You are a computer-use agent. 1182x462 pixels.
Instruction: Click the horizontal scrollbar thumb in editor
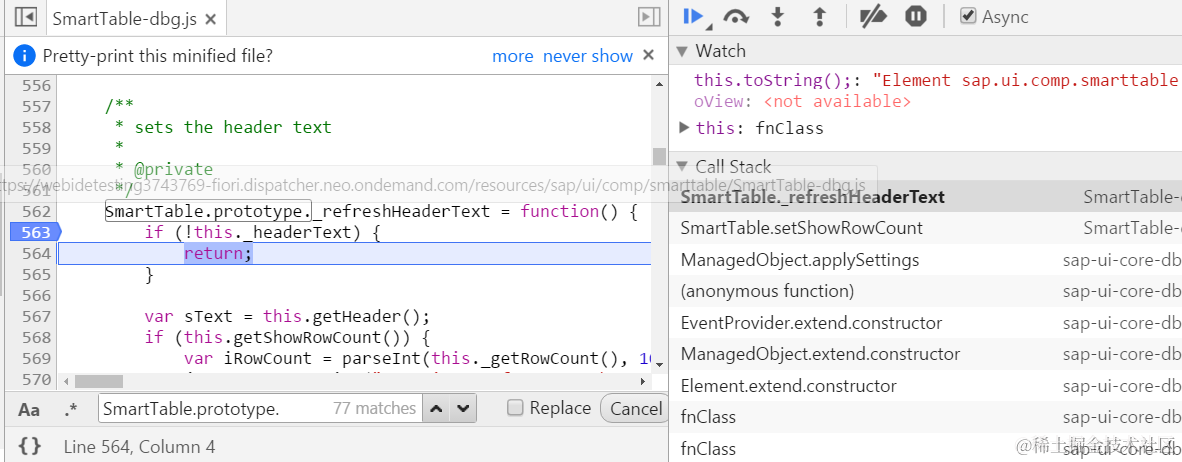coord(99,382)
